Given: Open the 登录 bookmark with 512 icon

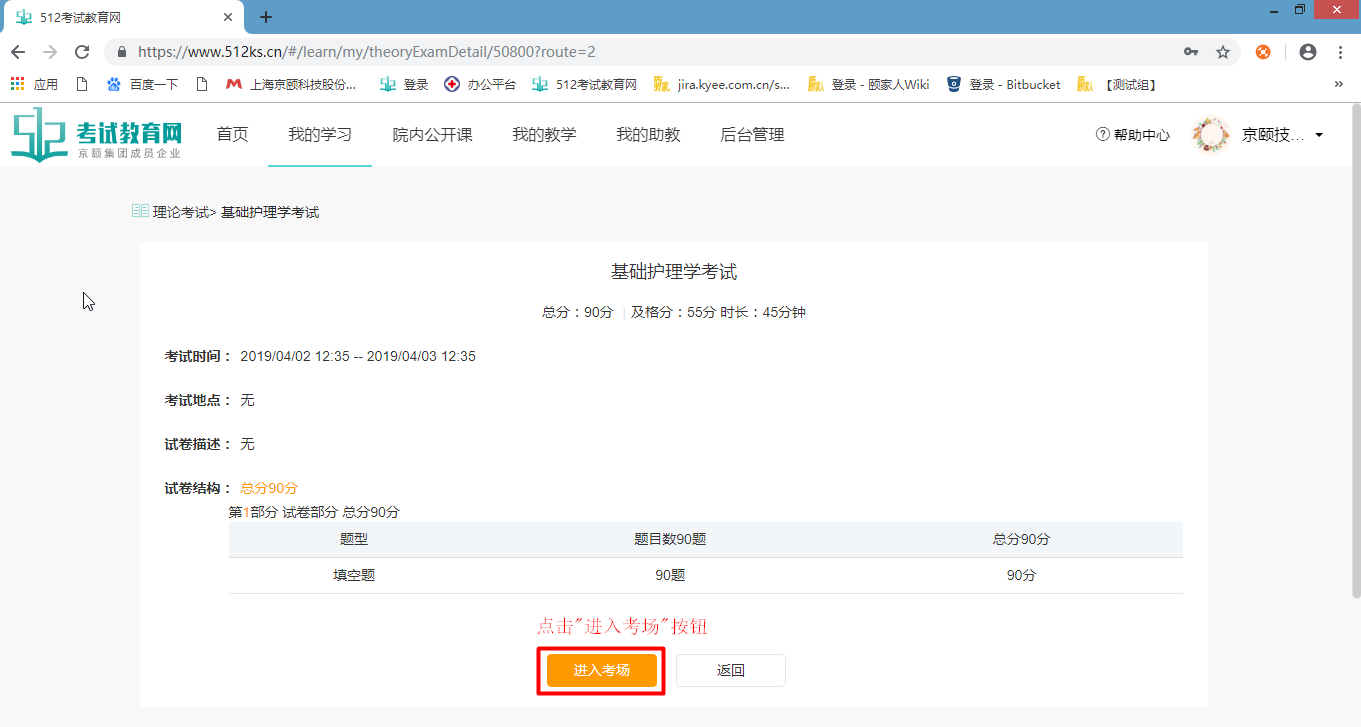Looking at the screenshot, I should [x=404, y=84].
